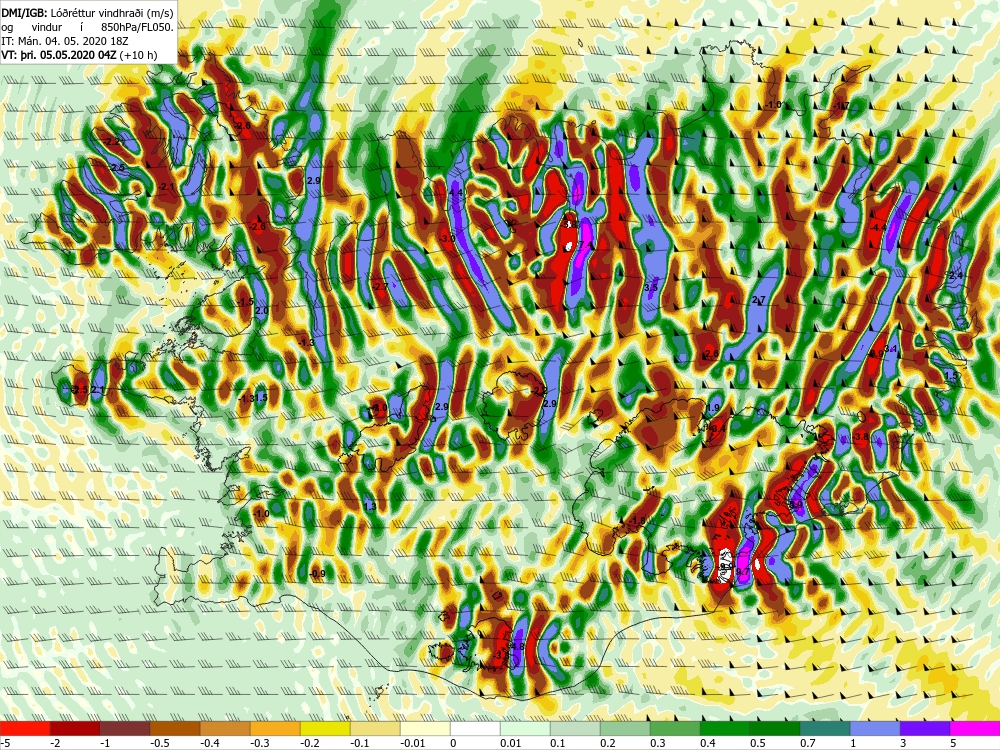
Task: Click the '4.4' value on violet band
Action: pos(456,192)
